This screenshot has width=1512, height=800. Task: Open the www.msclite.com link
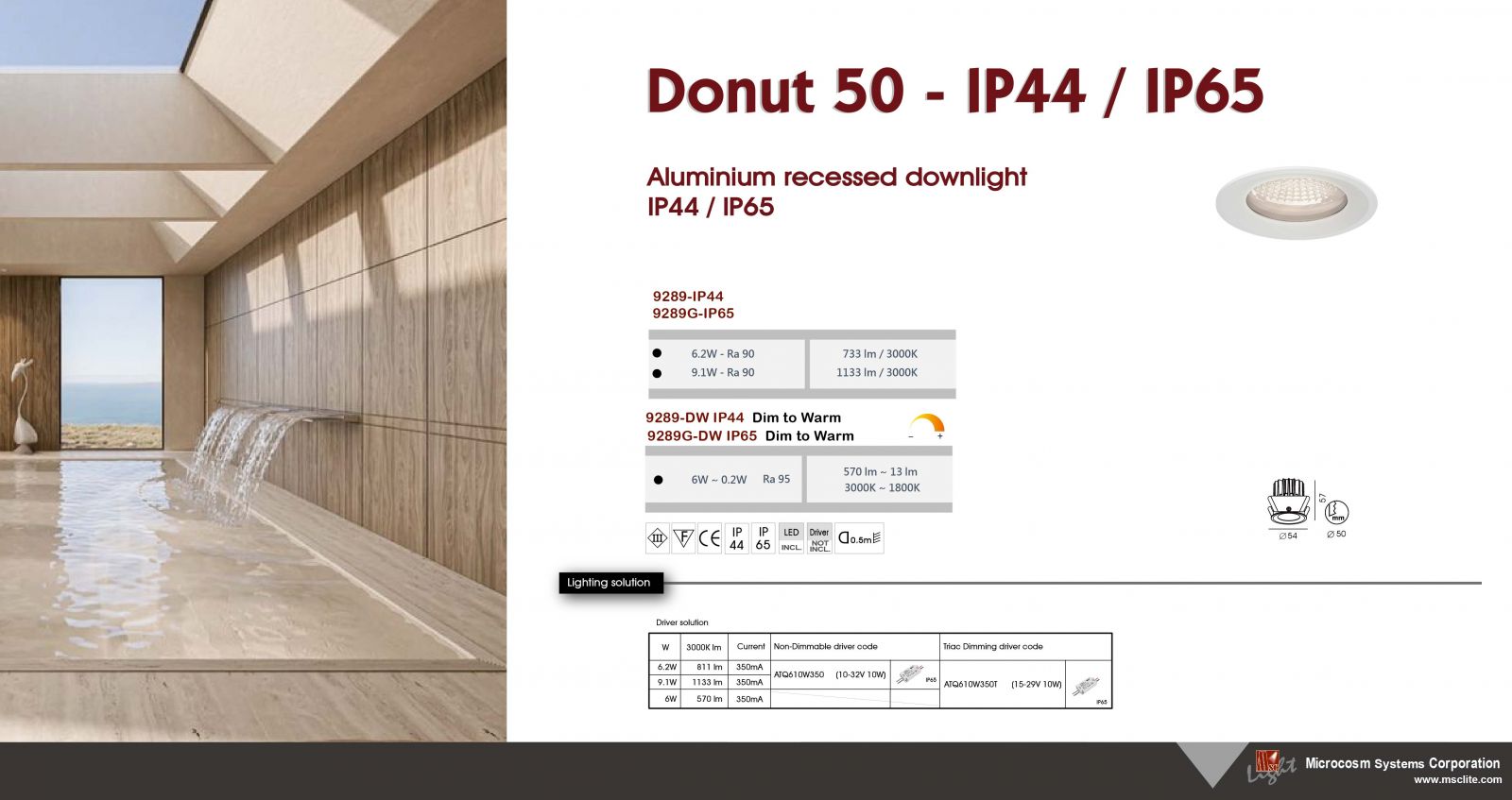(1457, 780)
